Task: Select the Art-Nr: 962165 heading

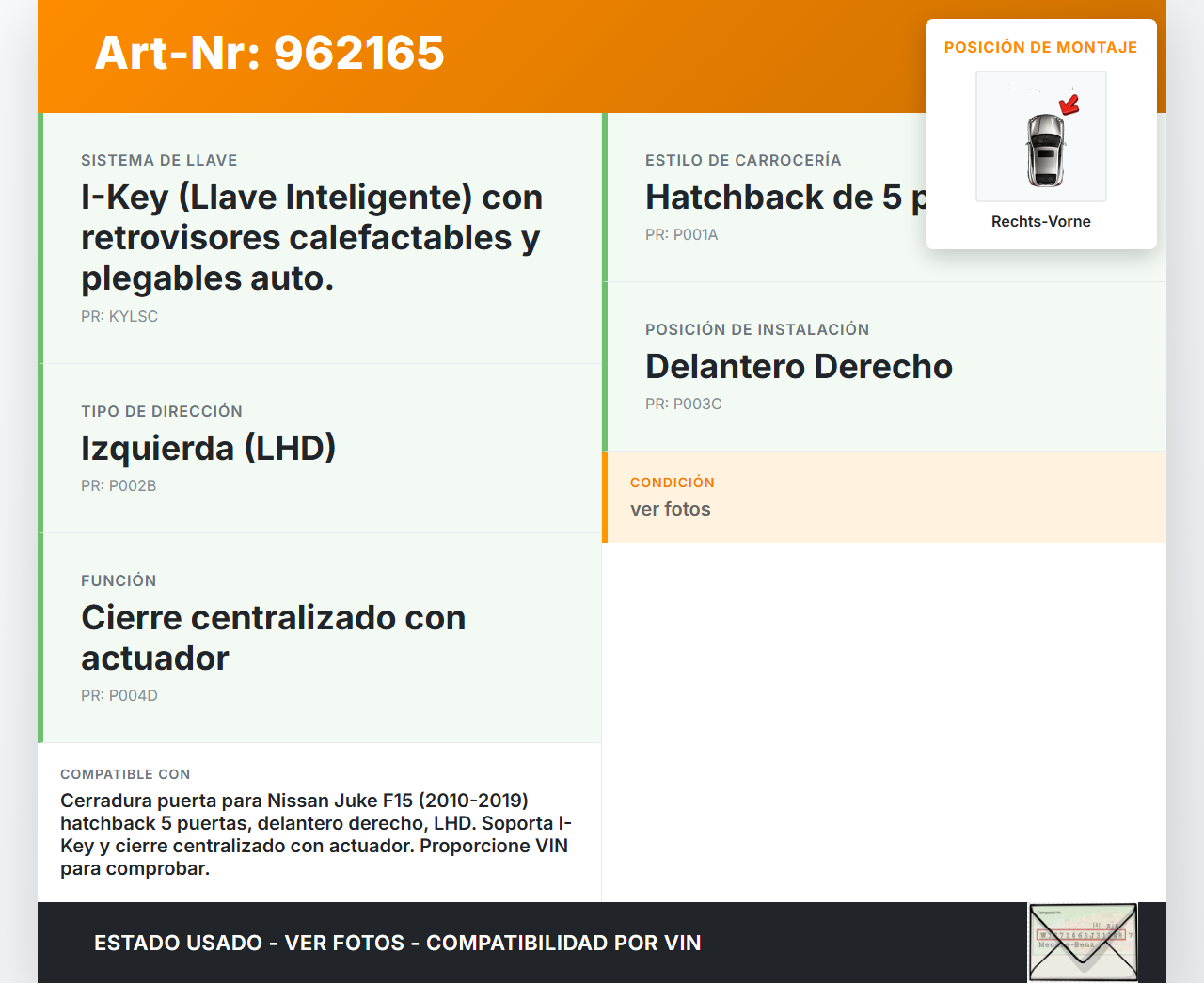Action: point(269,53)
